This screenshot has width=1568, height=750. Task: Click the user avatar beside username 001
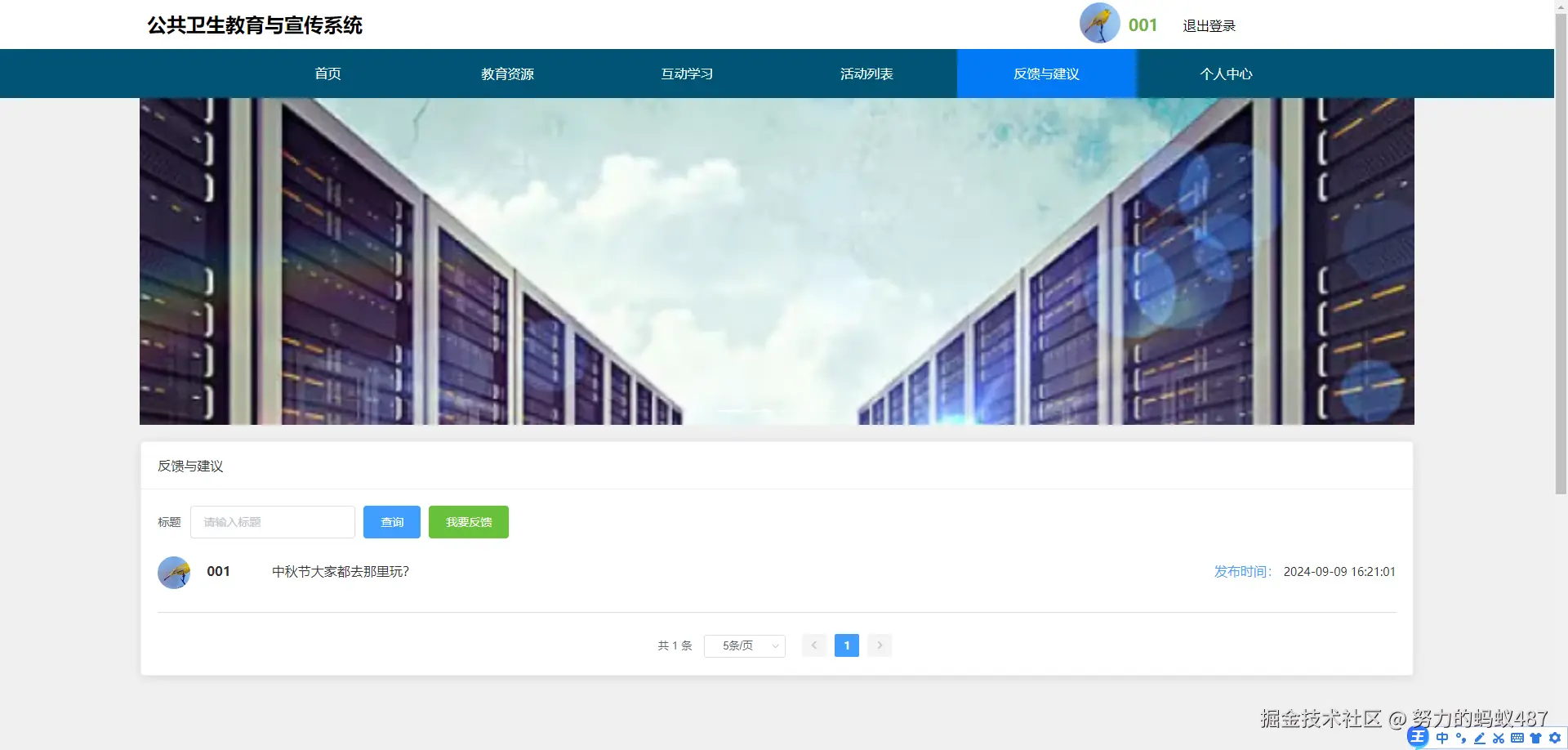(1098, 23)
